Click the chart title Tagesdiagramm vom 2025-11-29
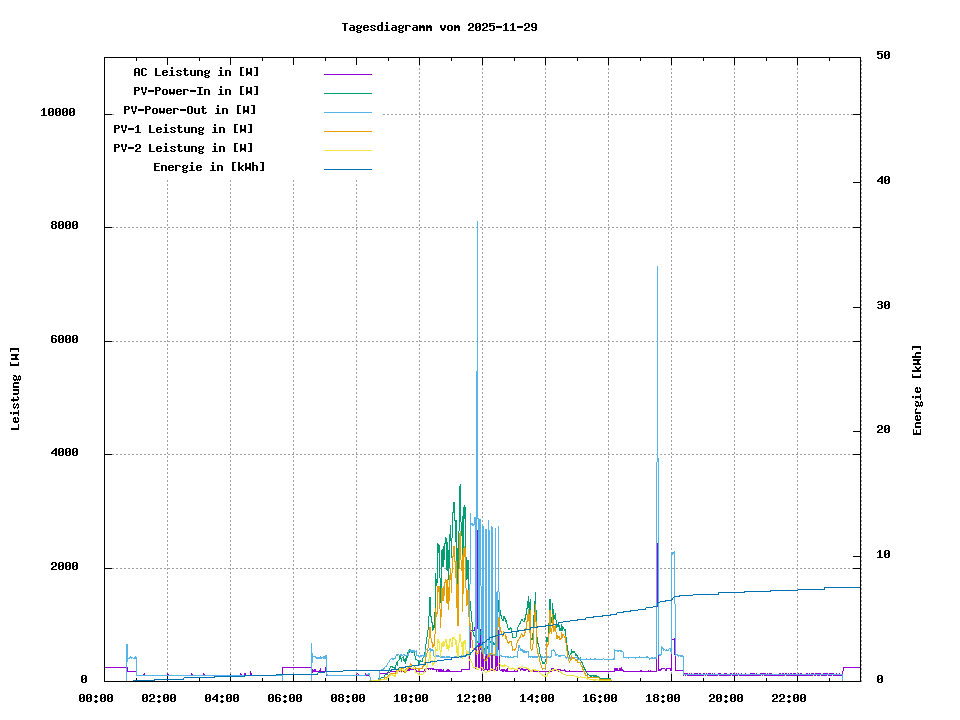Screen dimensions: 960x720 point(439,27)
